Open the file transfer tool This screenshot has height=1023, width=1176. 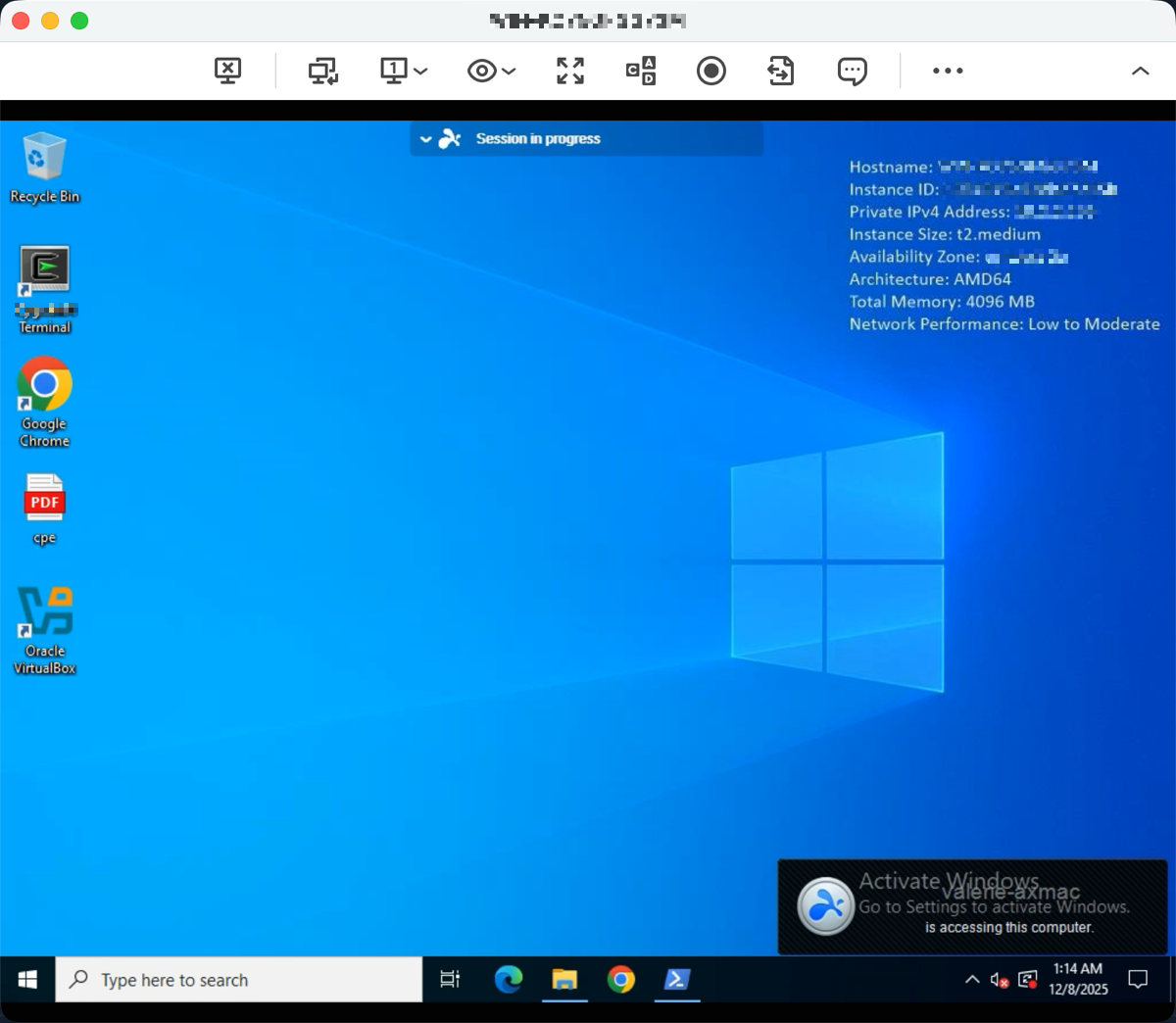780,71
